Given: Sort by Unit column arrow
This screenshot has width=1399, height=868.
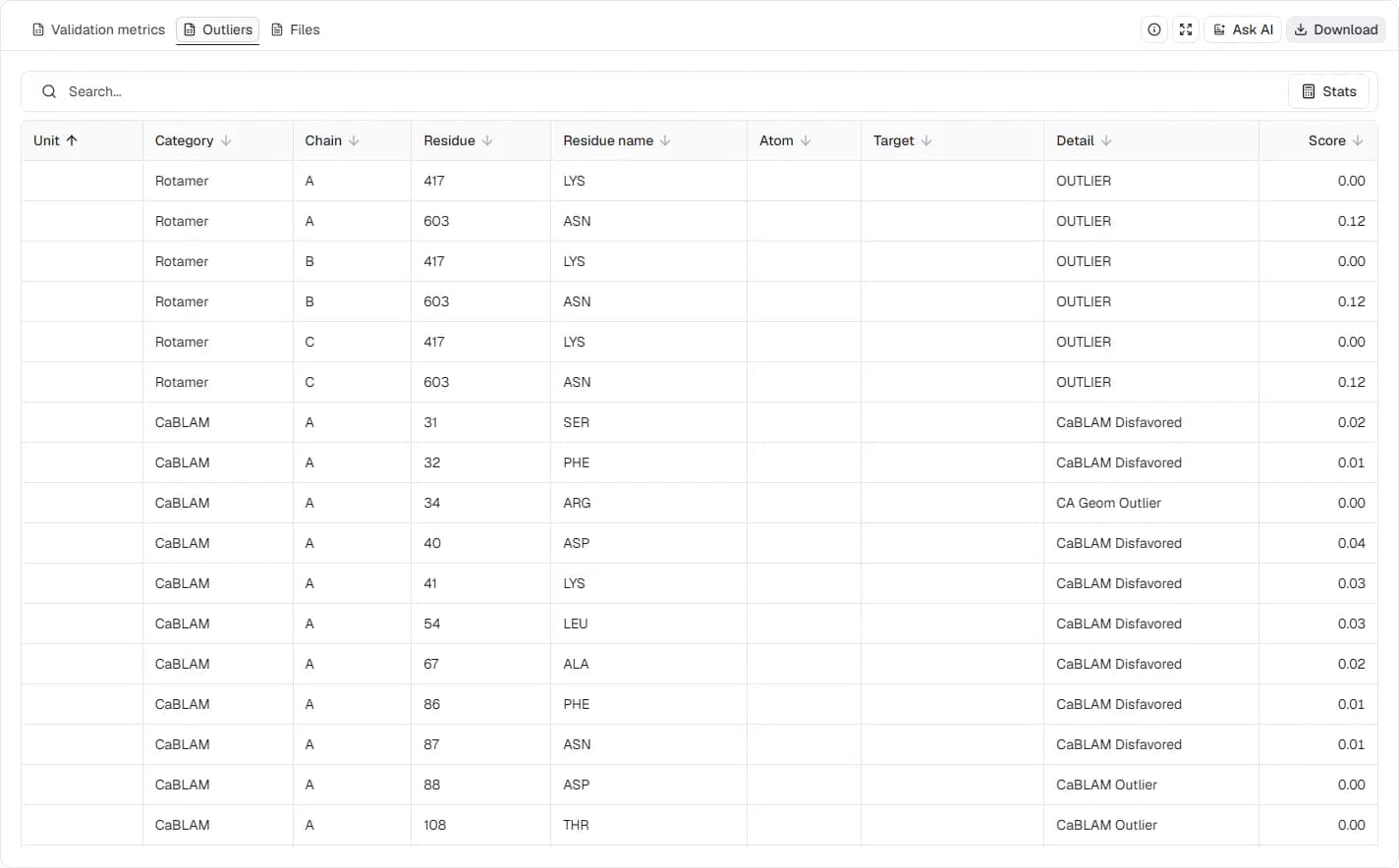Looking at the screenshot, I should 72,140.
